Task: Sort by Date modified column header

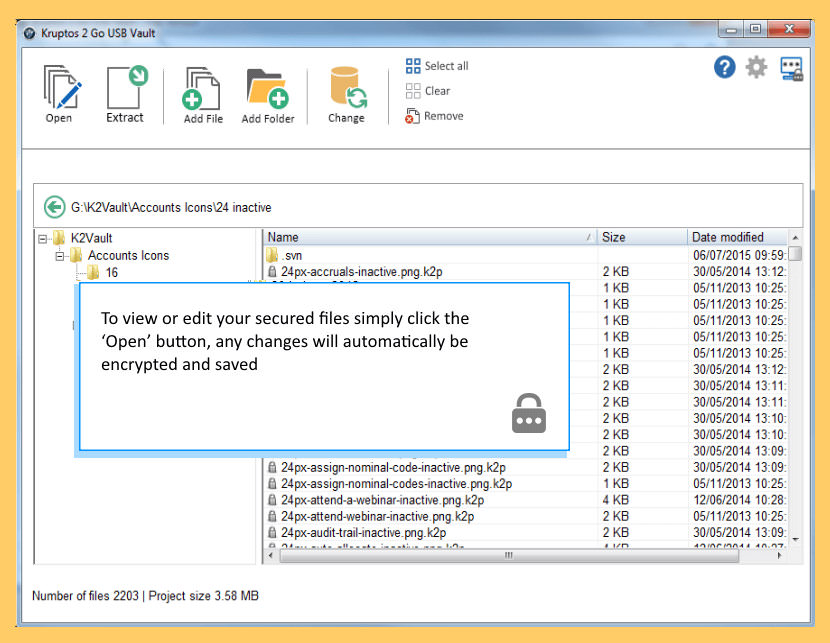Action: click(x=737, y=237)
